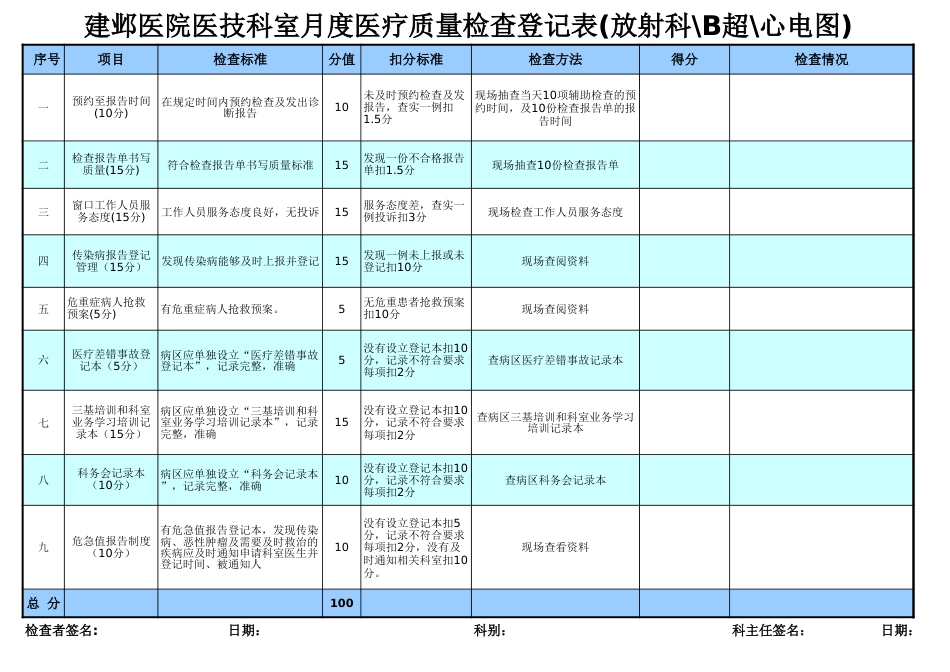The width and height of the screenshot is (950, 672).
Task: Select the 序号 header cell
Action: [x=44, y=59]
